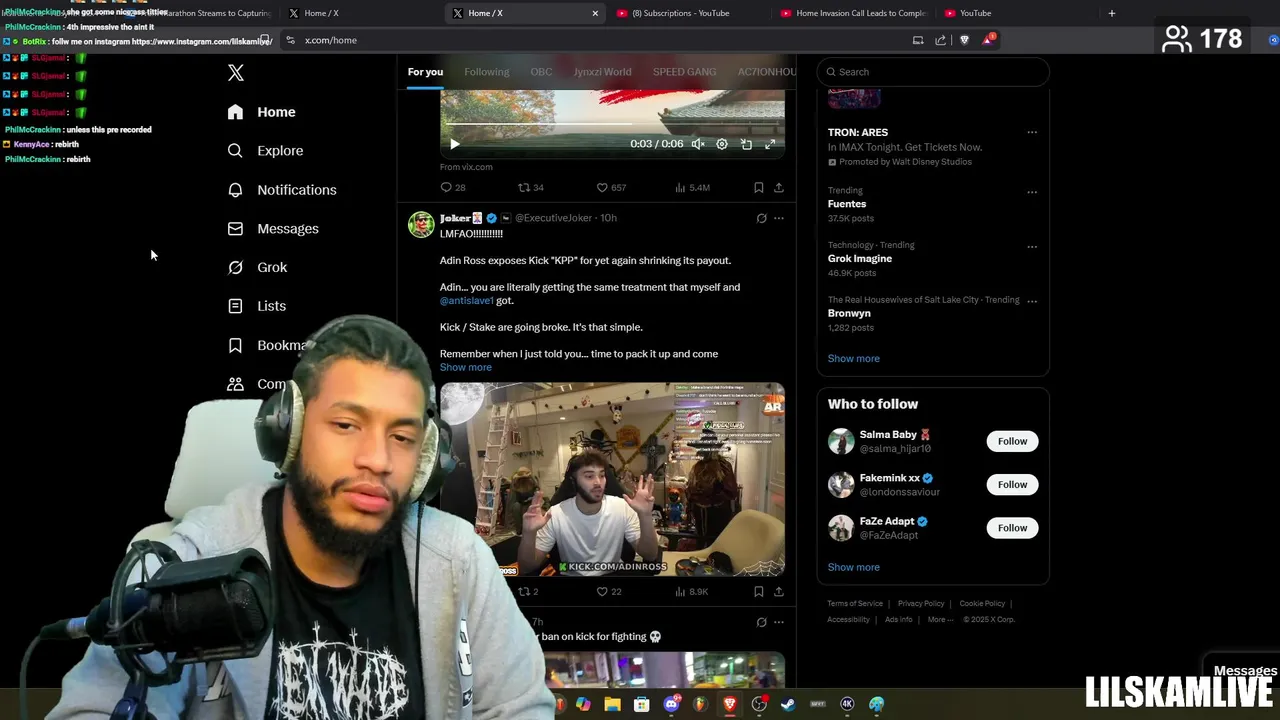Viewport: 1280px width, 720px height.
Task: Open Notifications in X sidebar
Action: [x=282, y=190]
